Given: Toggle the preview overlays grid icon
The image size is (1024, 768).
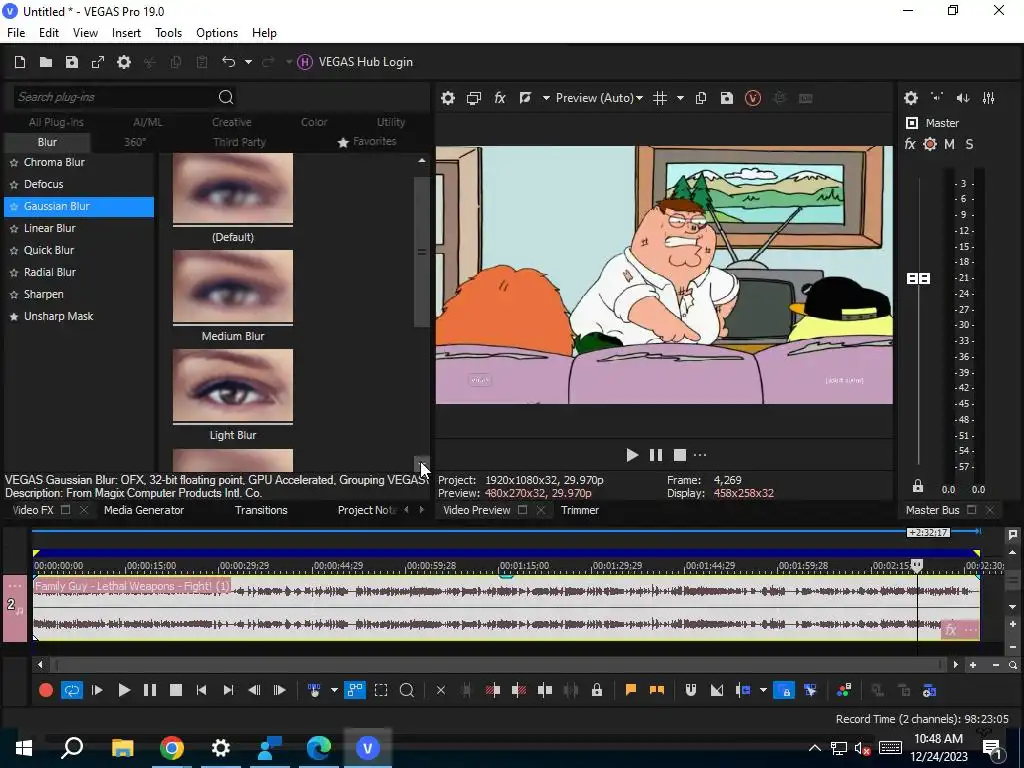Looking at the screenshot, I should pyautogui.click(x=660, y=98).
